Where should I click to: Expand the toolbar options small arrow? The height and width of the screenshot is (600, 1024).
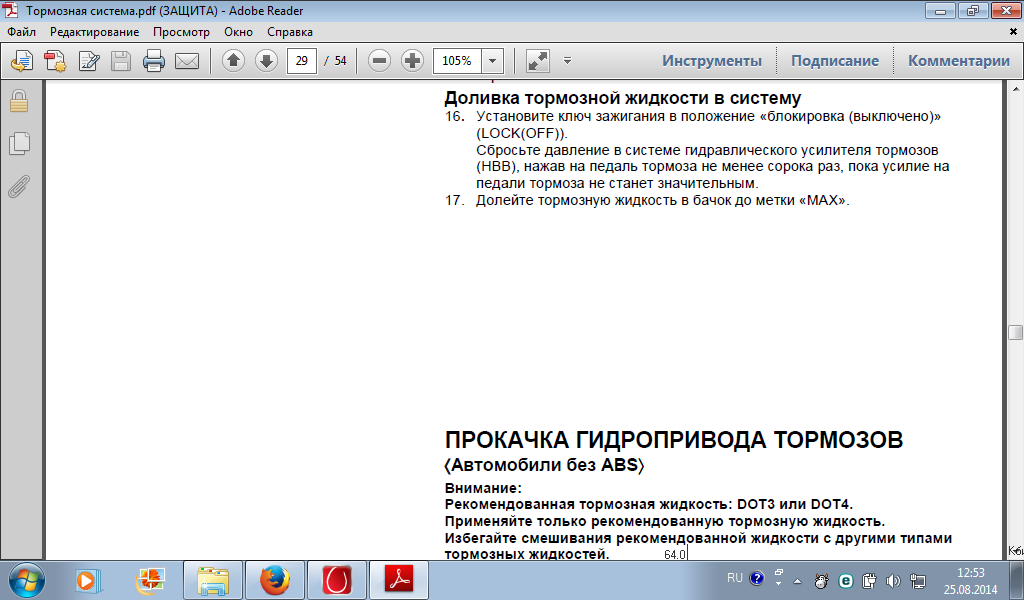point(567,61)
